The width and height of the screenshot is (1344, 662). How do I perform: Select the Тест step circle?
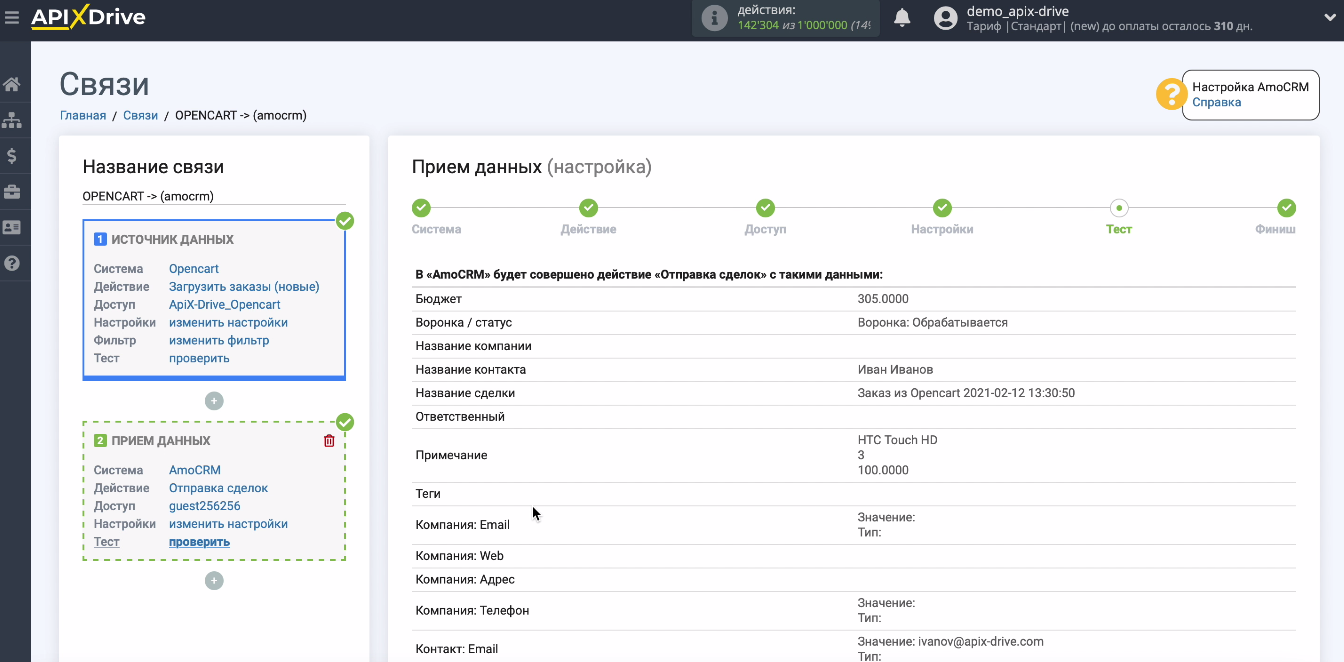(x=1119, y=208)
